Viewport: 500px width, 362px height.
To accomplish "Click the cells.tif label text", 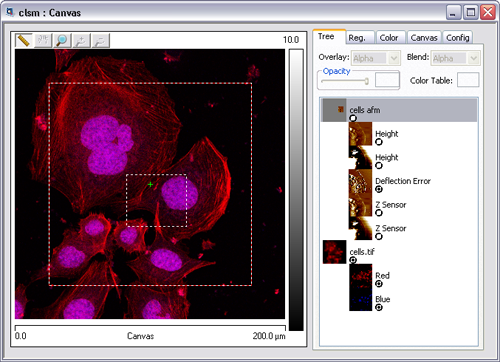I will coord(362,252).
